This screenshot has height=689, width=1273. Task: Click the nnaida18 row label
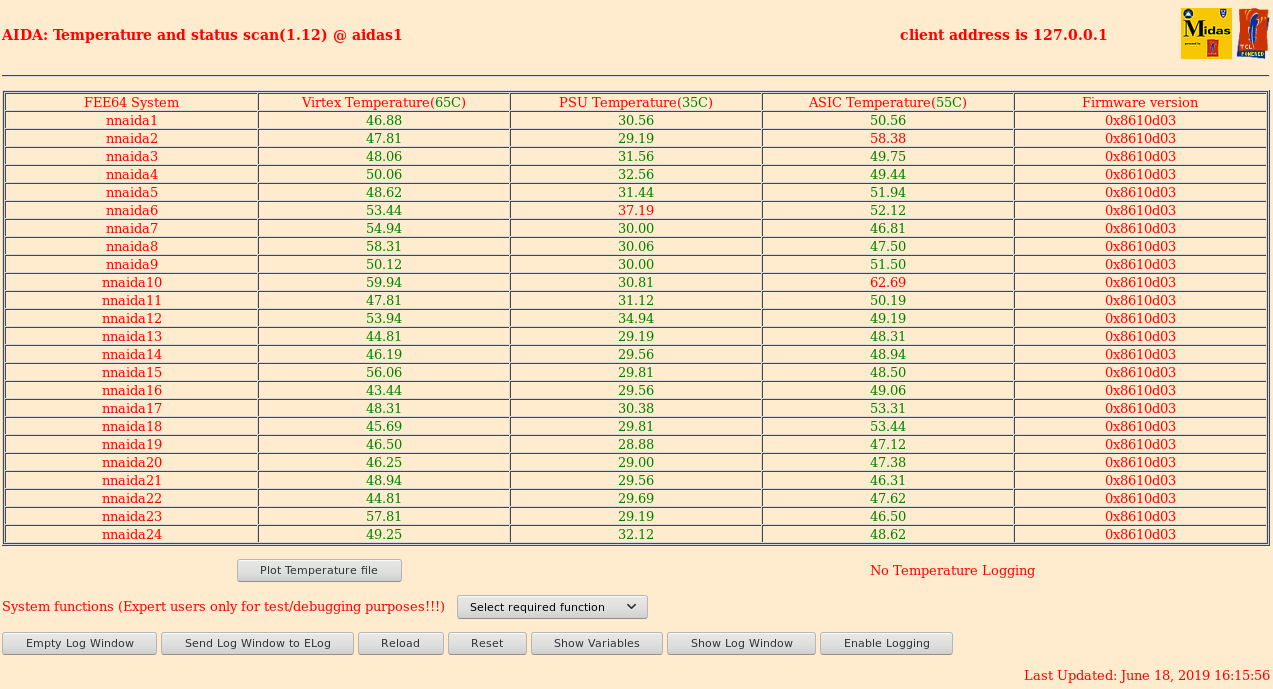coord(132,426)
